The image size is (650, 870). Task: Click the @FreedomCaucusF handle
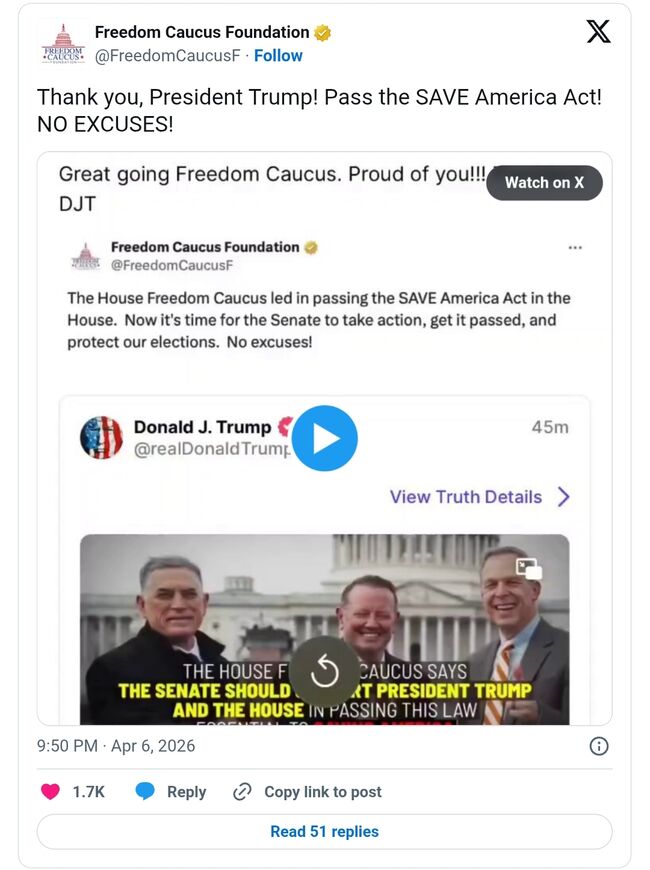[168, 56]
